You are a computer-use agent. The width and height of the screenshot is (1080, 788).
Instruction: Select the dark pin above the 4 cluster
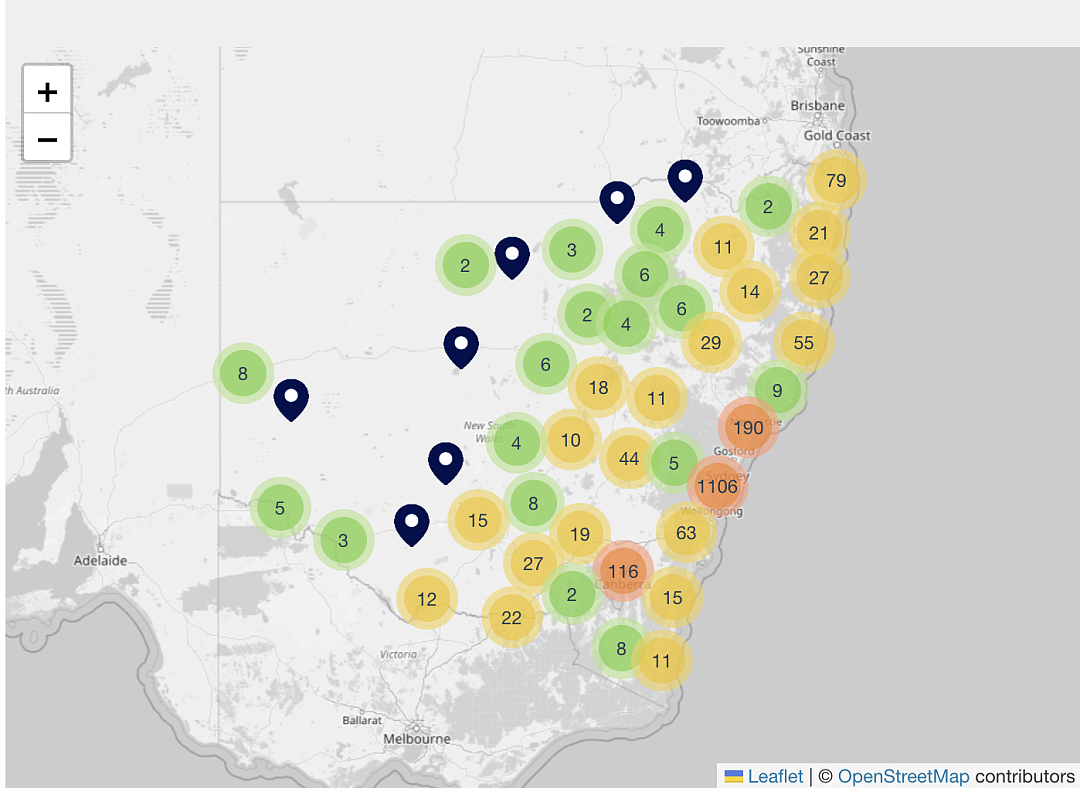[x=617, y=202]
